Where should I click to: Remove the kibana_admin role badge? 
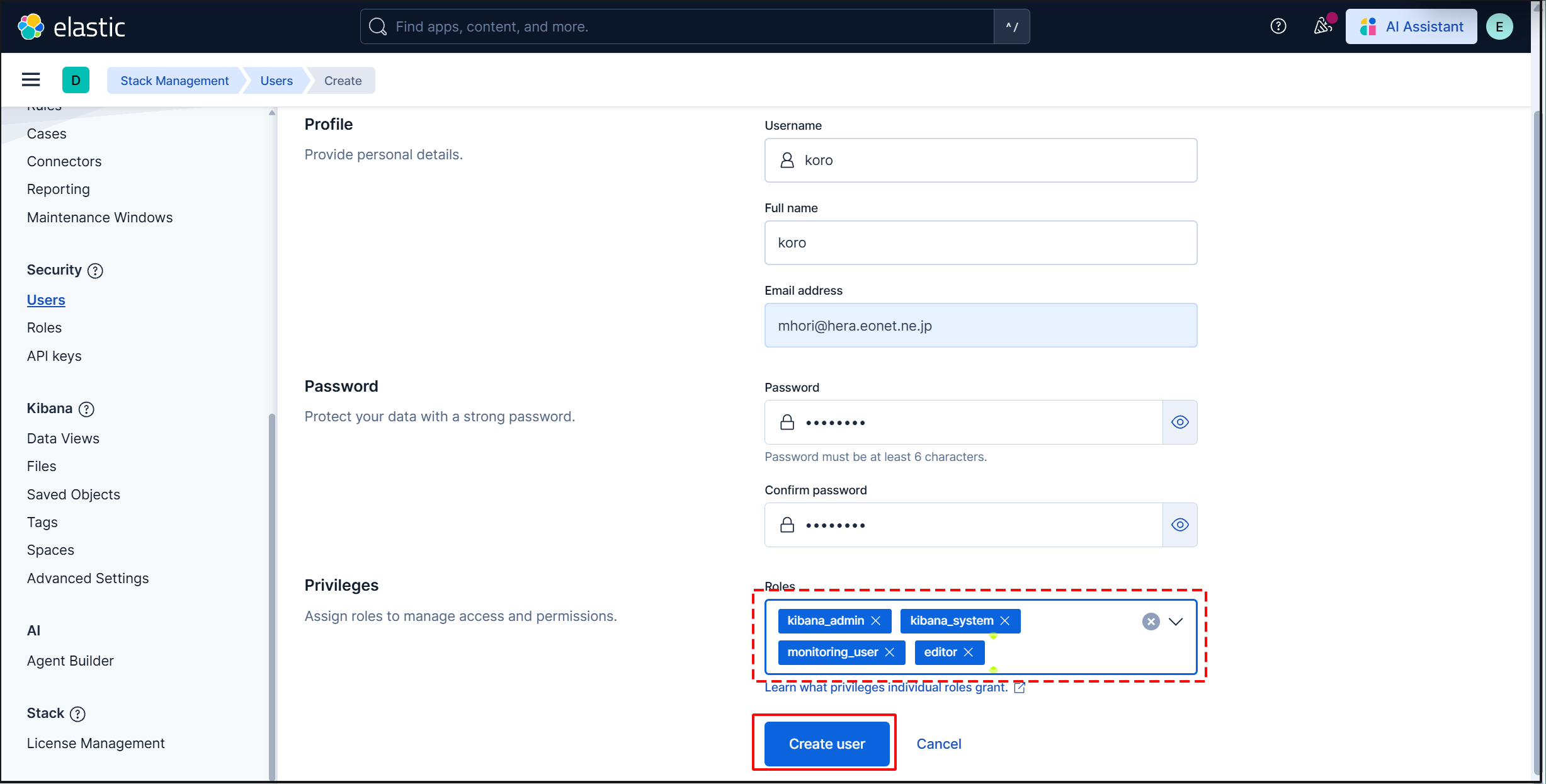click(x=876, y=621)
